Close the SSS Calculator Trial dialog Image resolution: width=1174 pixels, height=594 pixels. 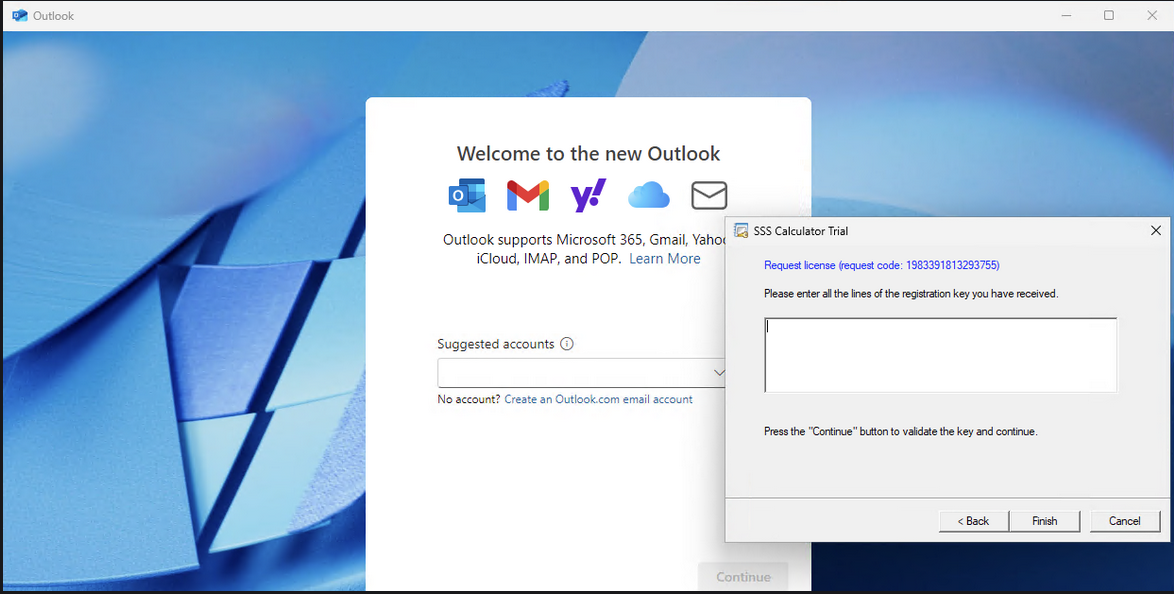1155,231
